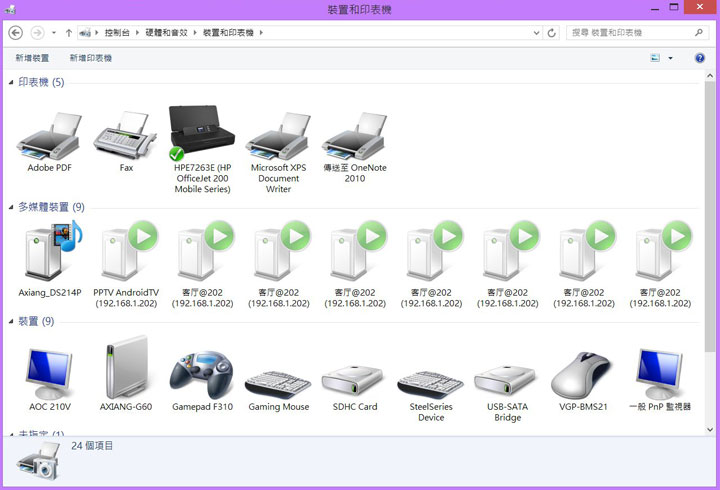Refresh the Devices and Printers view
Screen dimensions: 720x490
coord(551,33)
